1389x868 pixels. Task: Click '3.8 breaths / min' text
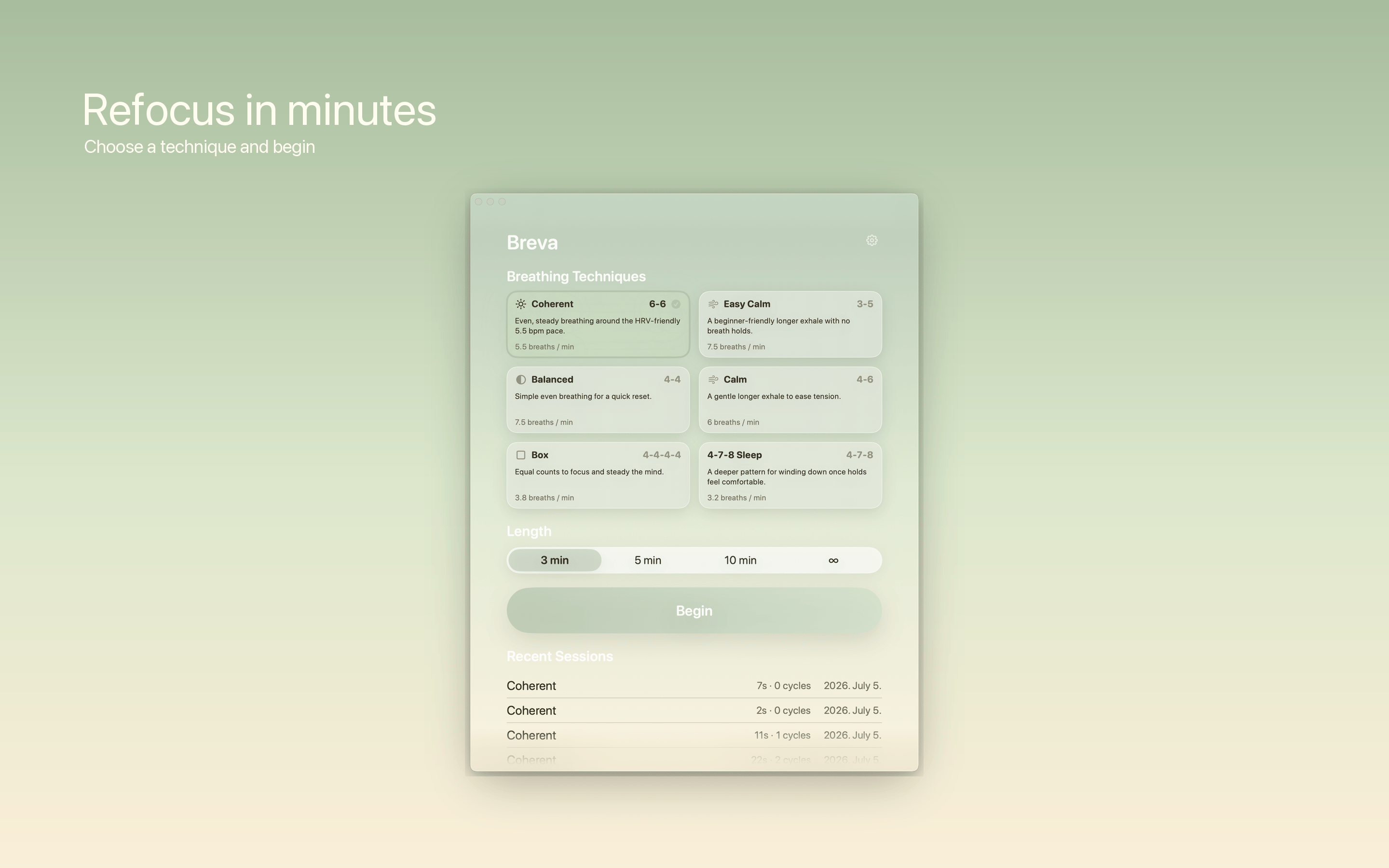coord(544,498)
